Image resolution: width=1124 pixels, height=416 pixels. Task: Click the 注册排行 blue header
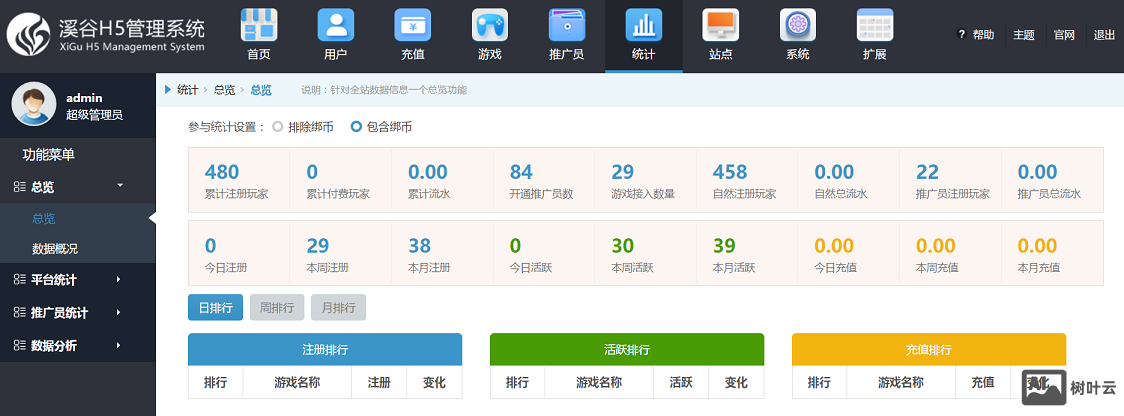(325, 349)
